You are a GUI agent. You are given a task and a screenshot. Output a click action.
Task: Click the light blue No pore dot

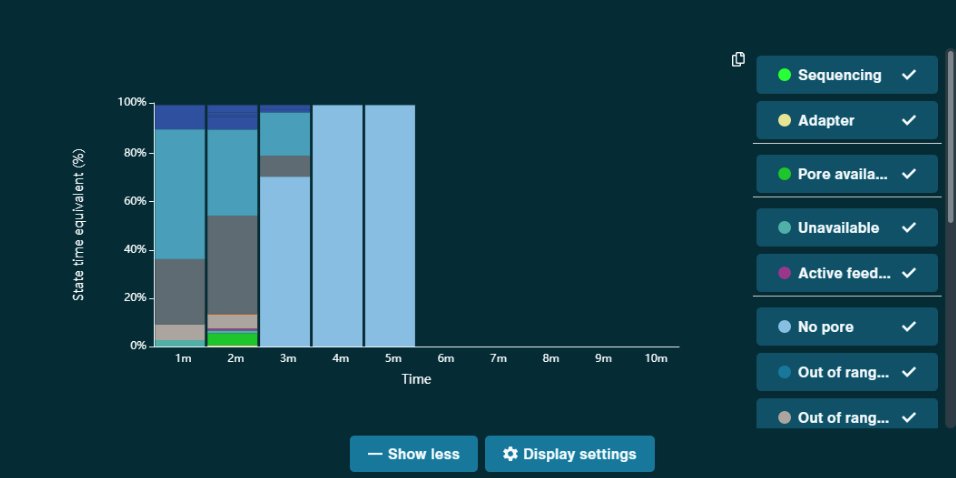pos(784,327)
